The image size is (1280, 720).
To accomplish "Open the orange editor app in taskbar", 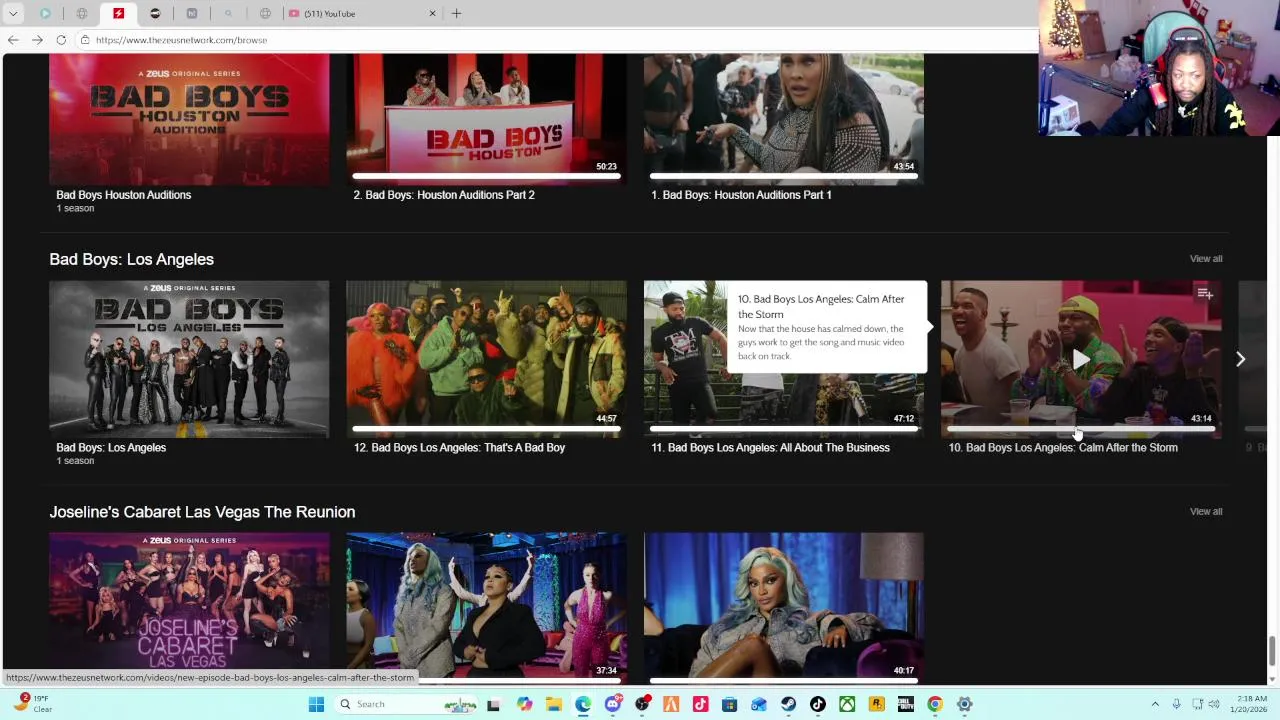I will tap(671, 704).
